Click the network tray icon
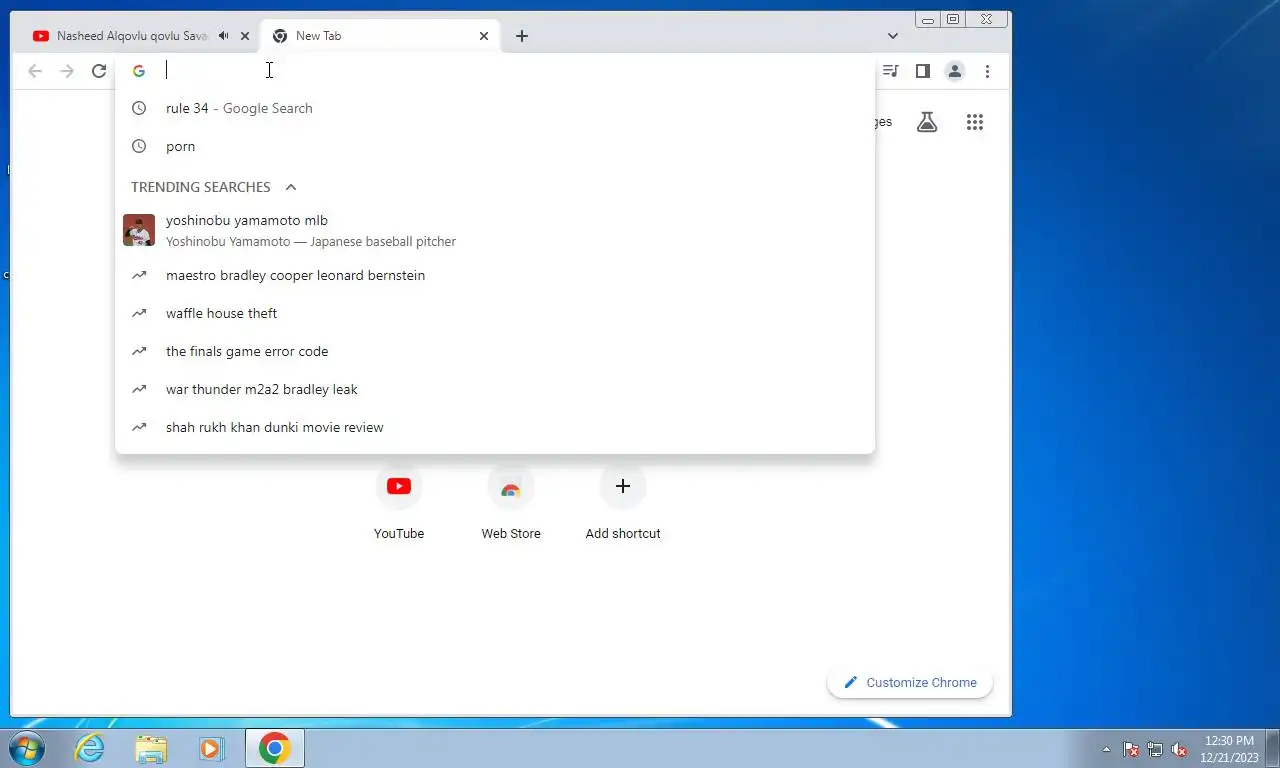This screenshot has width=1280, height=768. pos(1155,749)
